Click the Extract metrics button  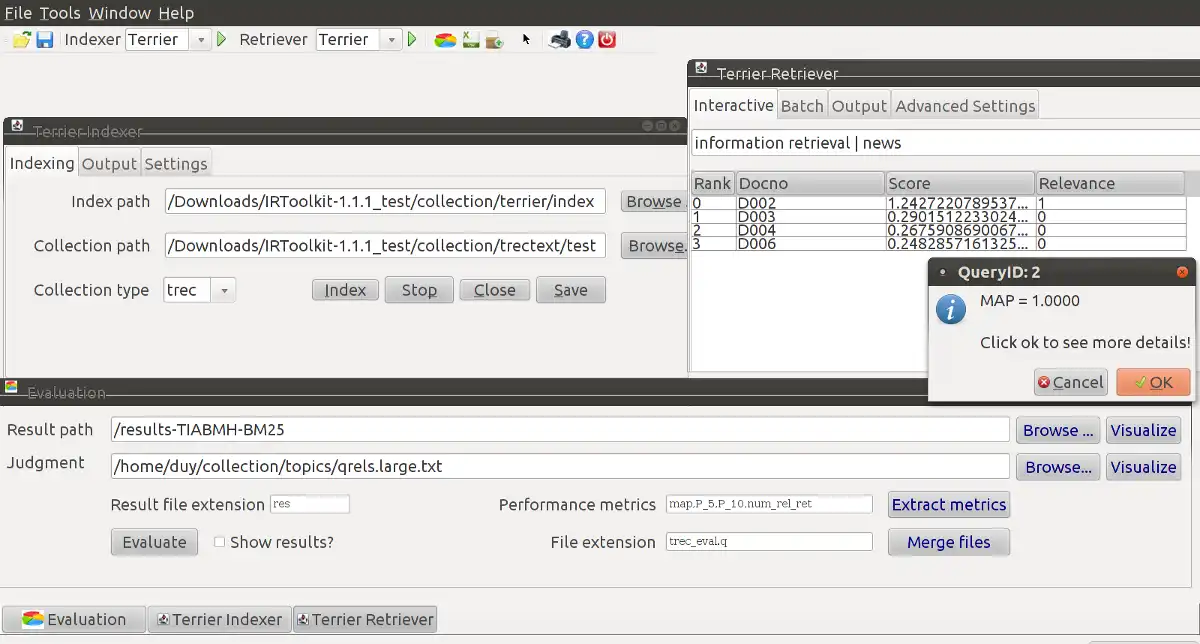pos(949,504)
